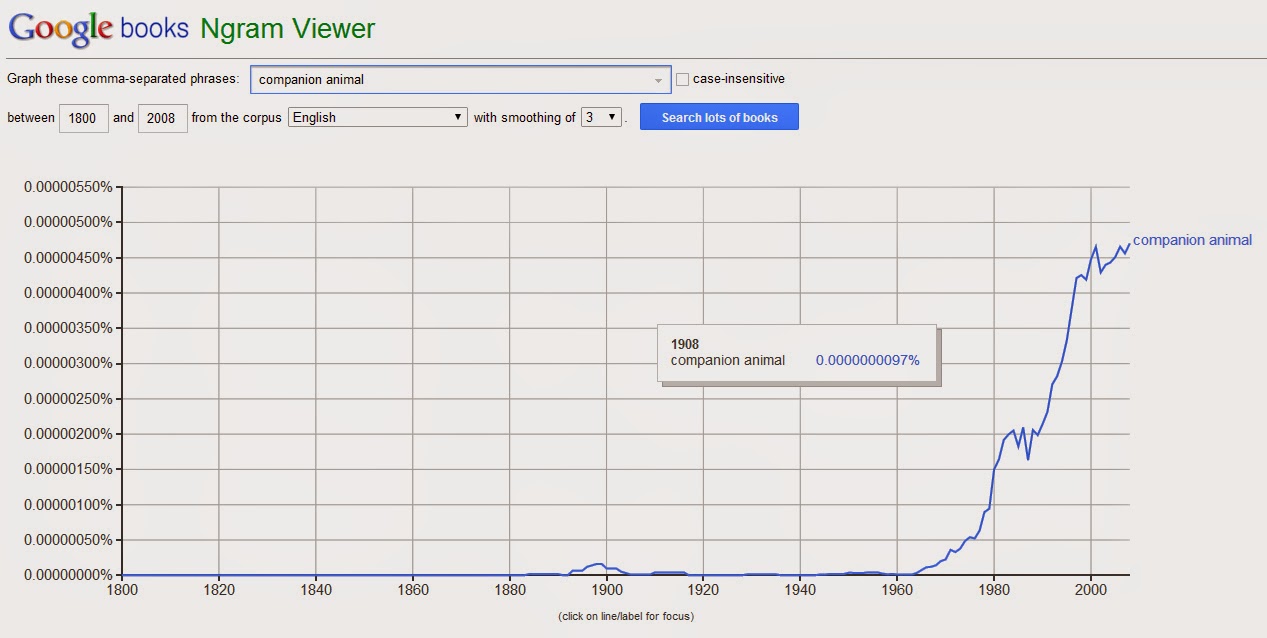Edit the start year field 1800

83,118
